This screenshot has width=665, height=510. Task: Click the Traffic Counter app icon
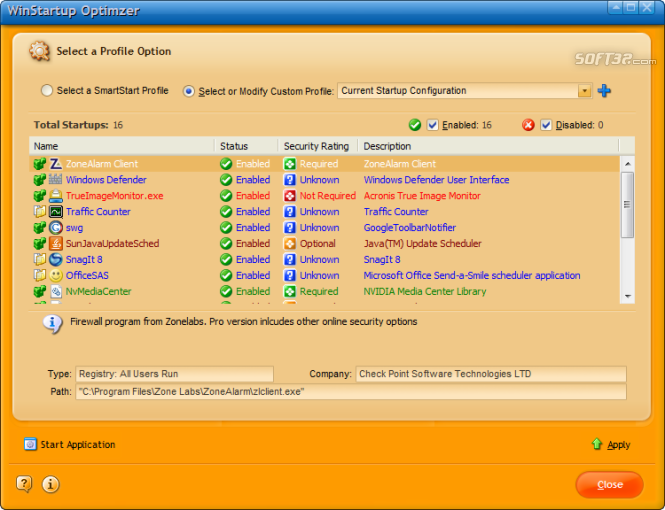pyautogui.click(x=56, y=212)
